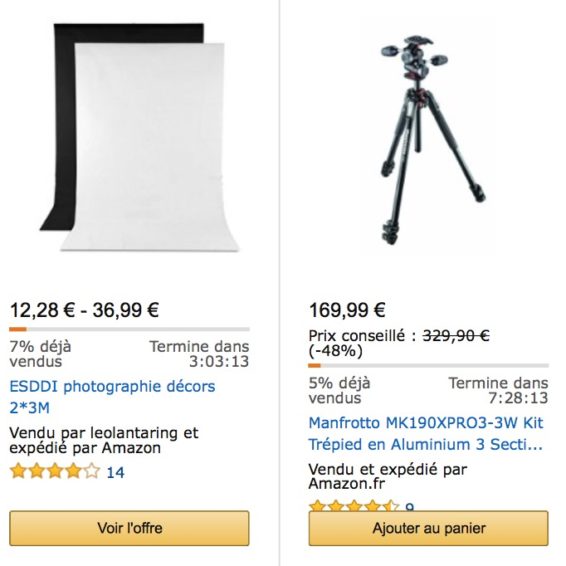The width and height of the screenshot is (566, 566).
Task: Click the Ajouter au panier button
Action: pyautogui.click(x=428, y=528)
